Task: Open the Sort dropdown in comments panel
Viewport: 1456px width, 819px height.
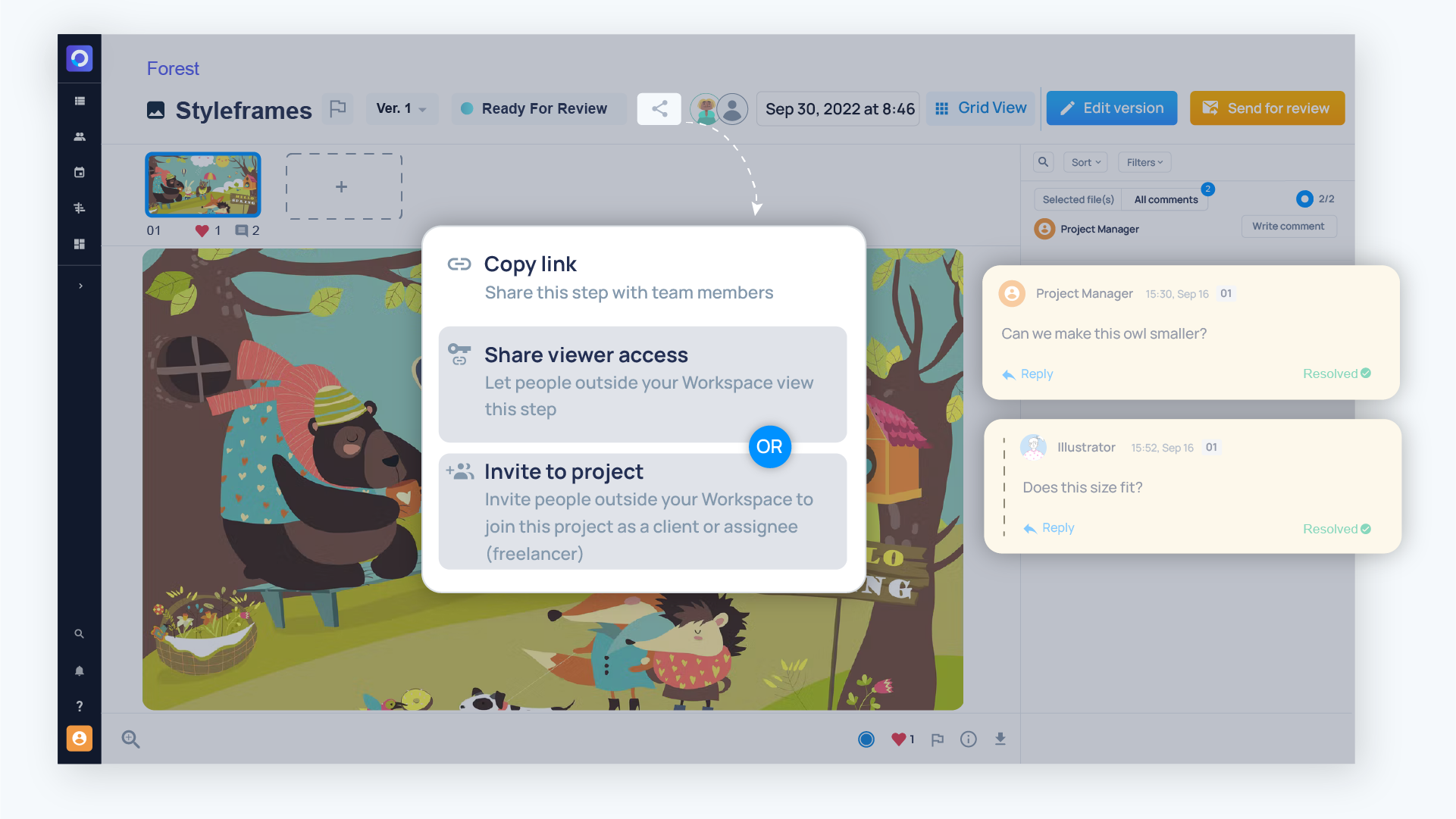Action: pos(1085,162)
